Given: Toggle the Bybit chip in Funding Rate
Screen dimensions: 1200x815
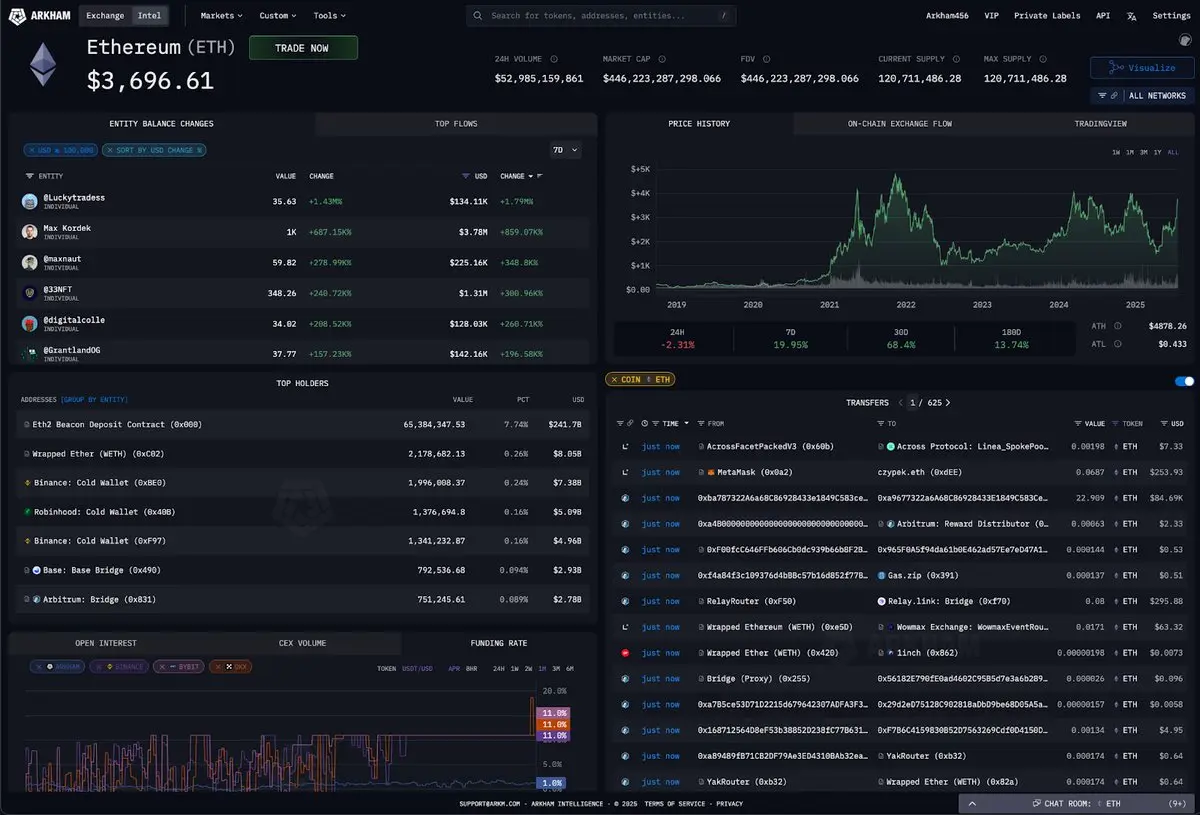Looking at the screenshot, I should [178, 666].
